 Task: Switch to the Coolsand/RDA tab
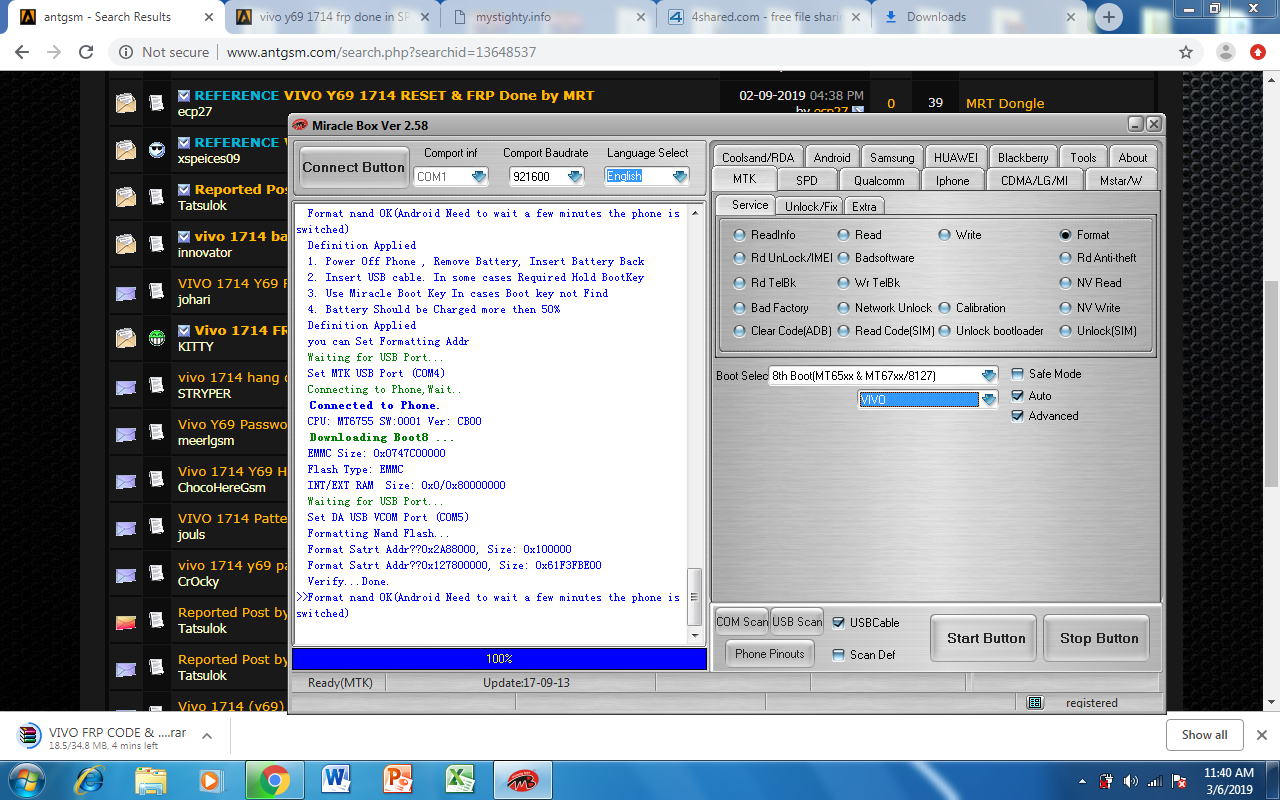pyautogui.click(x=758, y=158)
